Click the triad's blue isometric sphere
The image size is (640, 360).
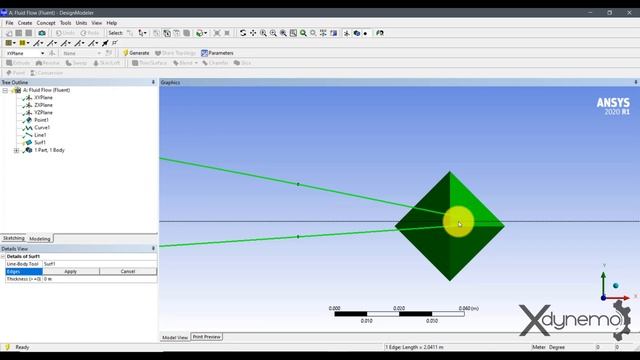[x=616, y=286]
